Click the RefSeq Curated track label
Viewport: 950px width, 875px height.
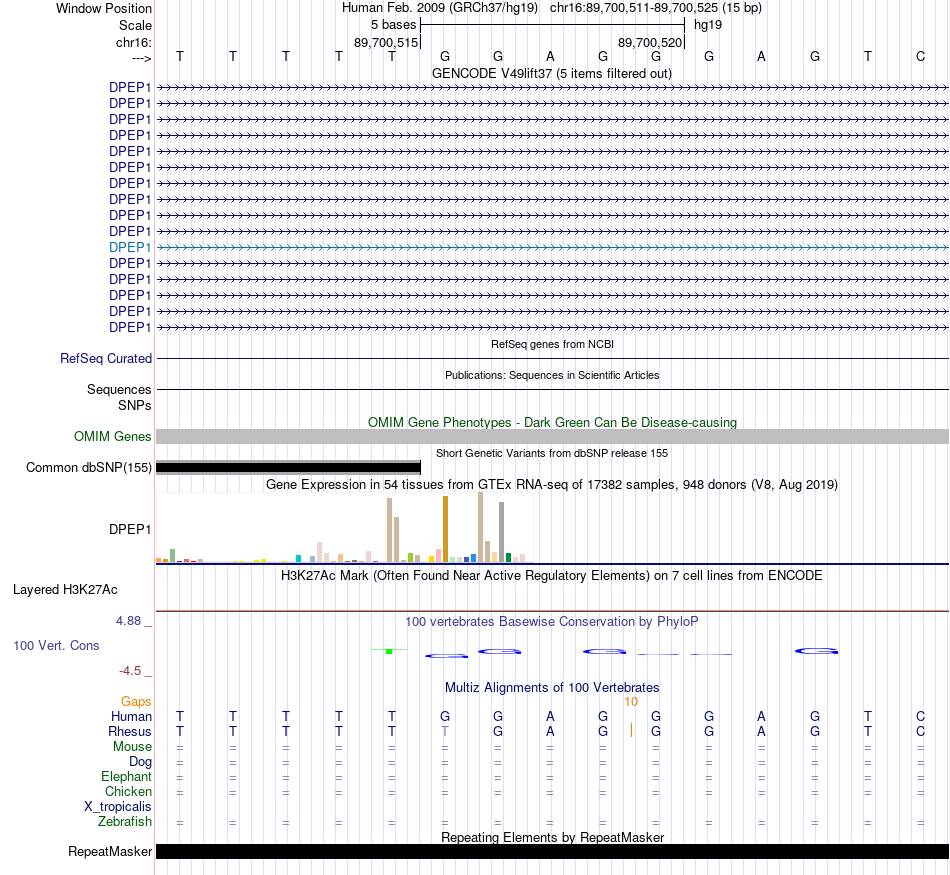point(105,359)
